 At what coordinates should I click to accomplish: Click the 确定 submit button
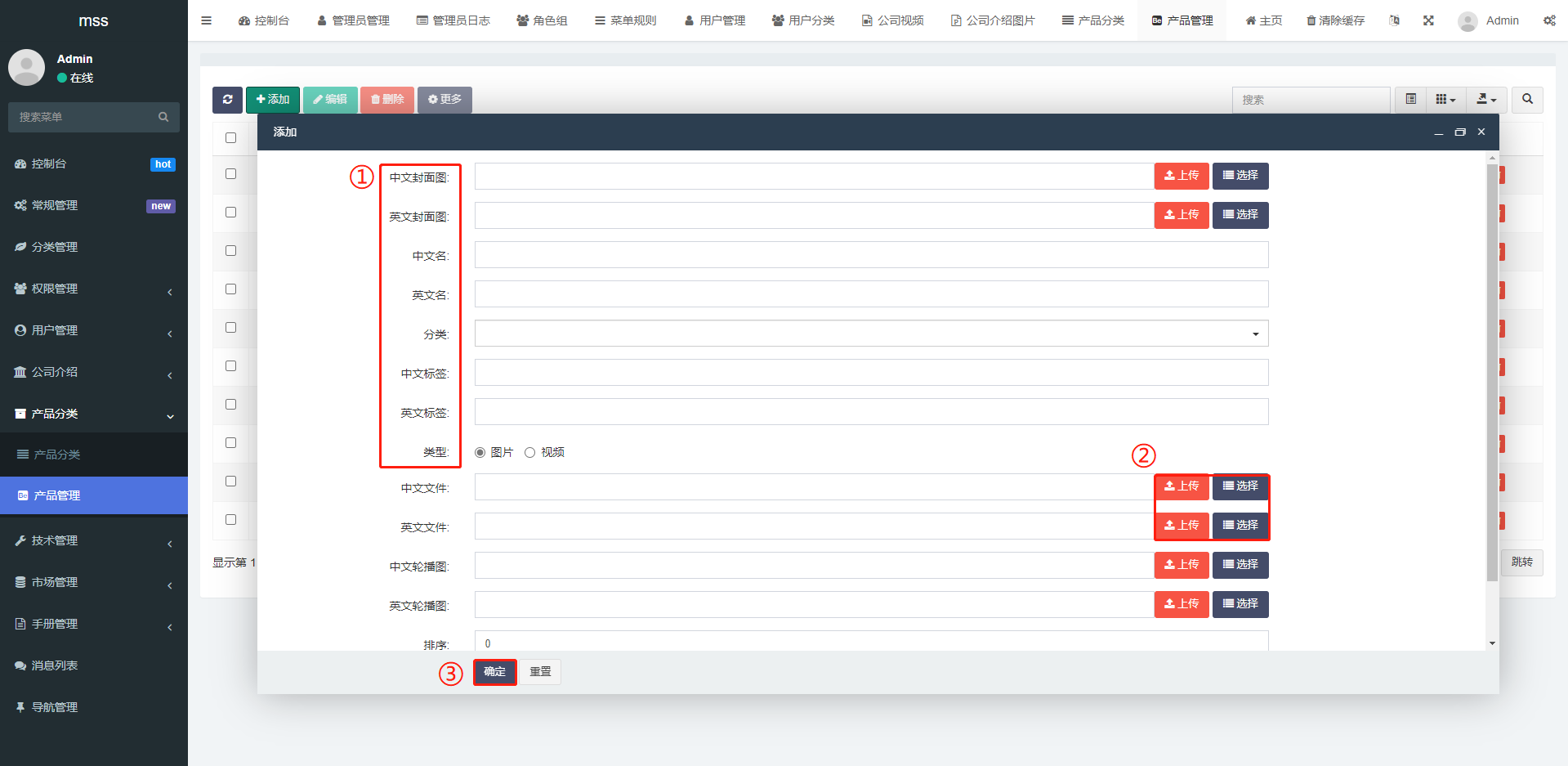tap(494, 672)
